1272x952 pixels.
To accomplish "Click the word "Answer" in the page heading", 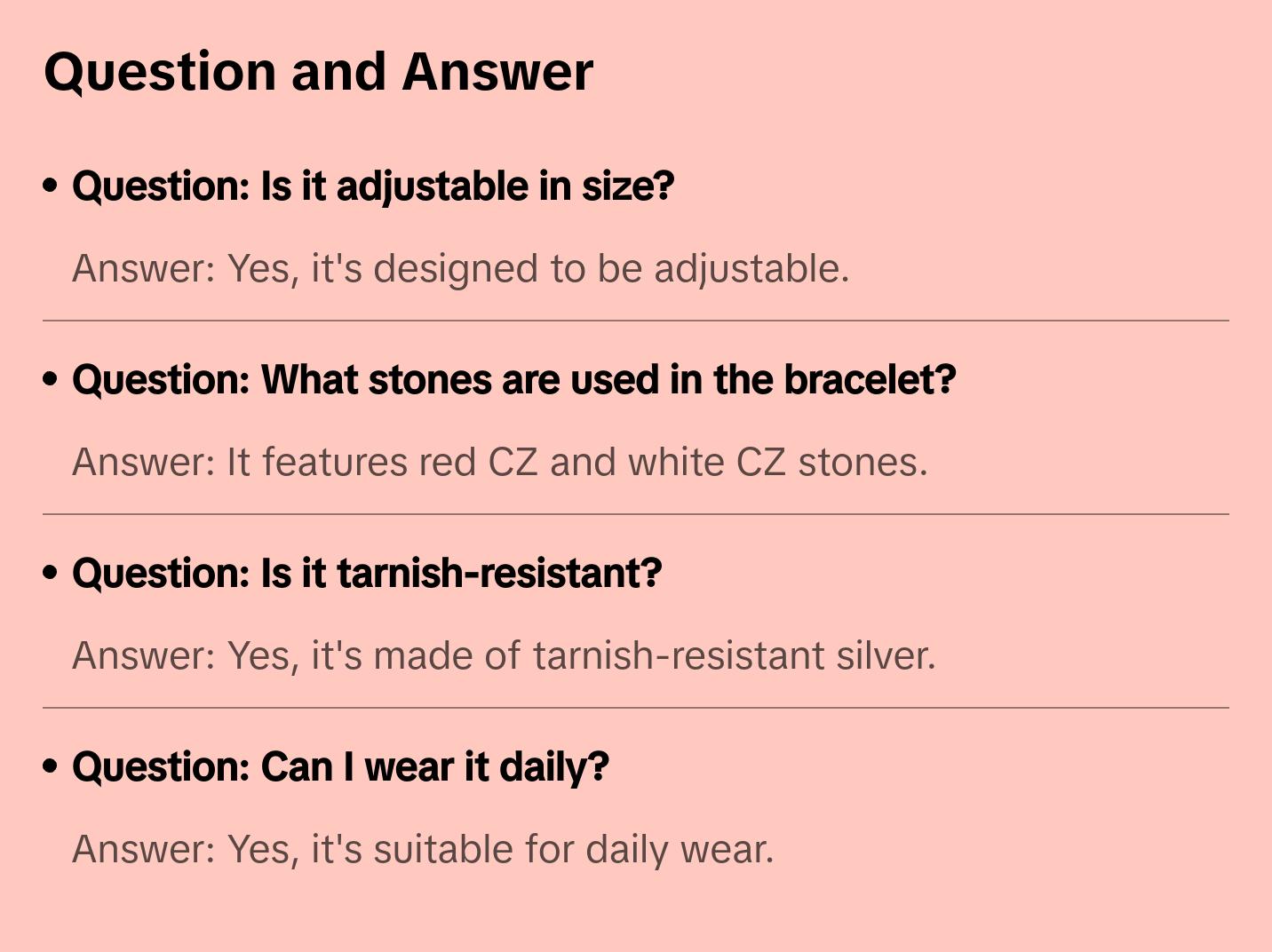I will [497, 71].
